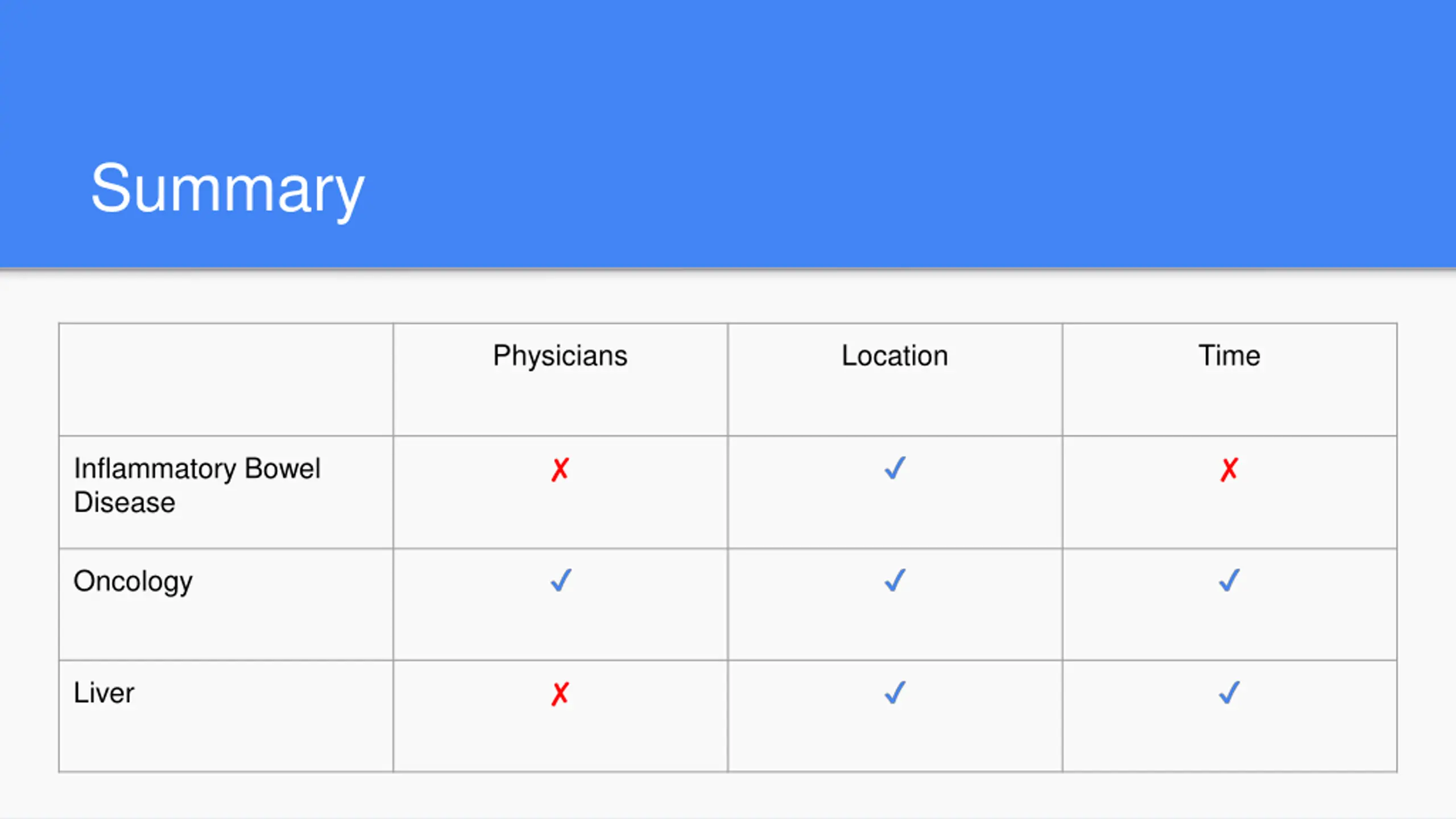Click the red X for IBD Physicians
The image size is (1456, 819).
(560, 470)
